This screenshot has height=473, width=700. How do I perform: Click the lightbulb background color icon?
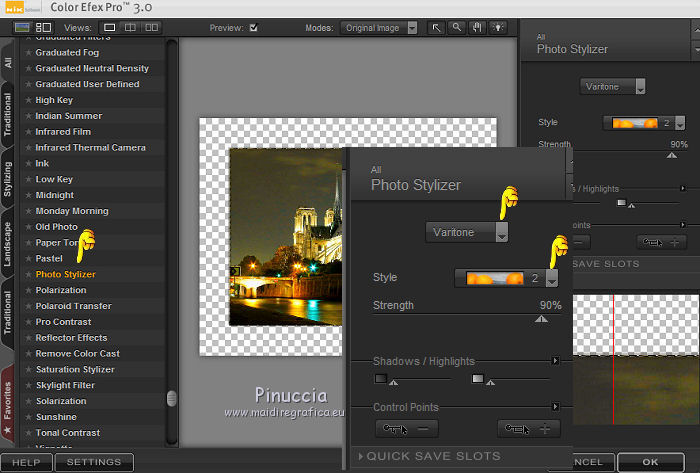[x=499, y=28]
